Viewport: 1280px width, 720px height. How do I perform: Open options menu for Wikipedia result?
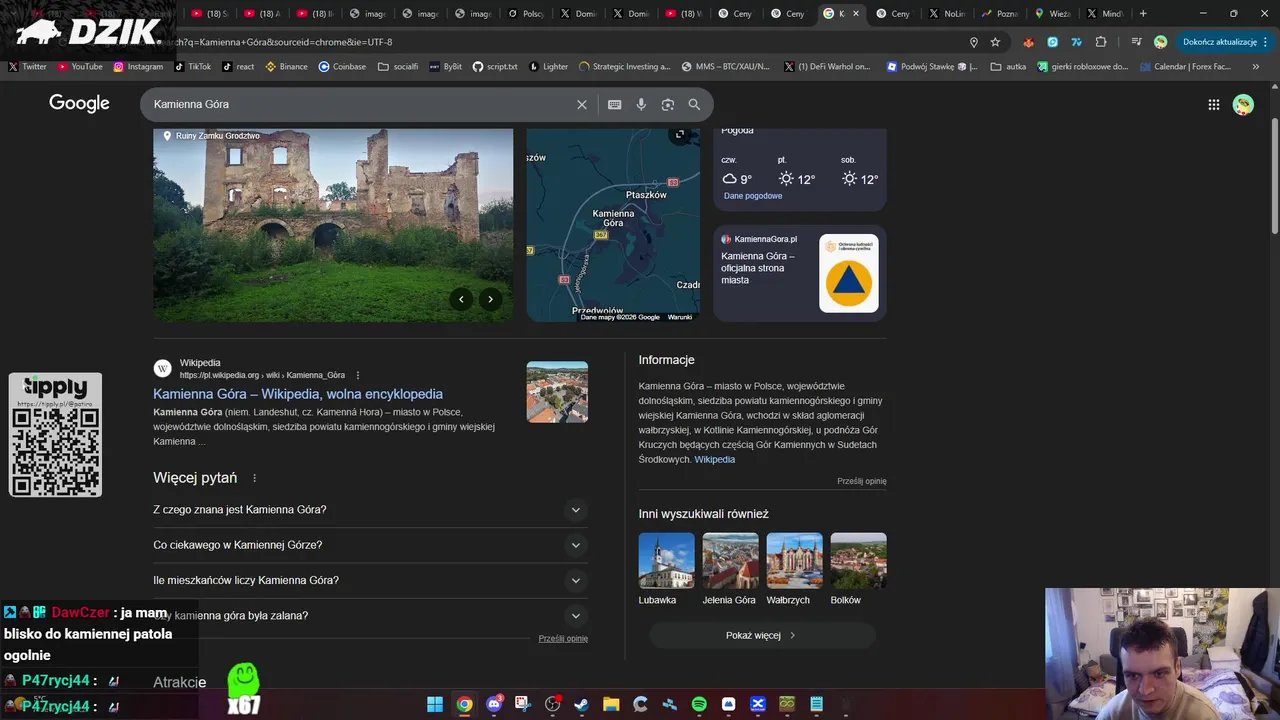[358, 376]
